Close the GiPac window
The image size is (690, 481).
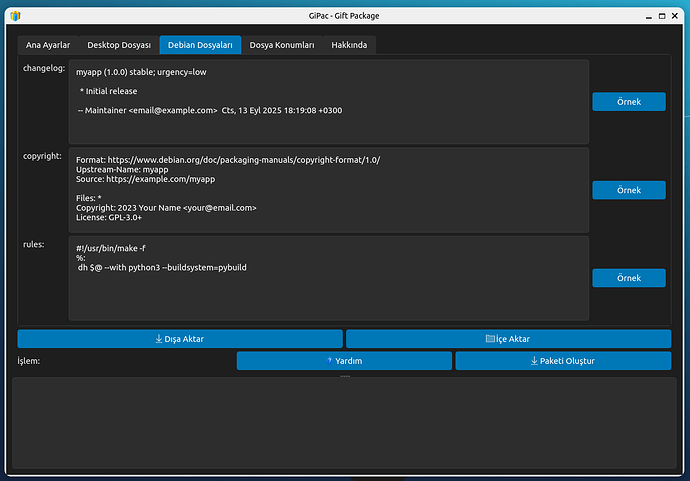[x=675, y=16]
